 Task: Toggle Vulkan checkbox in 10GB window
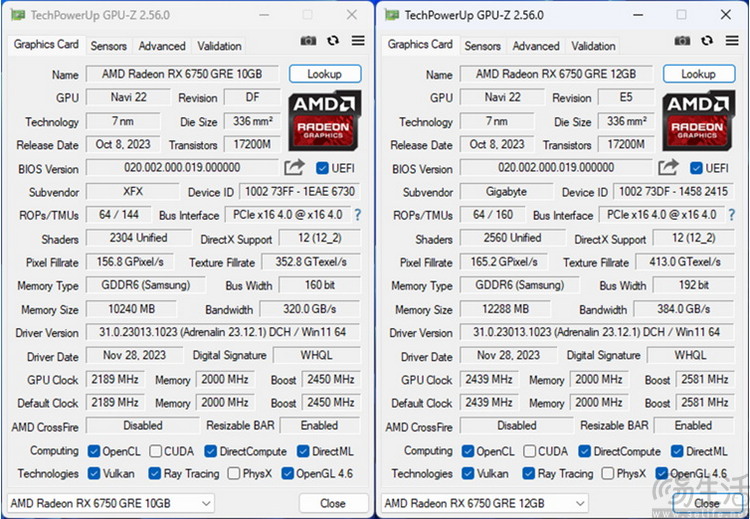pyautogui.click(x=94, y=474)
